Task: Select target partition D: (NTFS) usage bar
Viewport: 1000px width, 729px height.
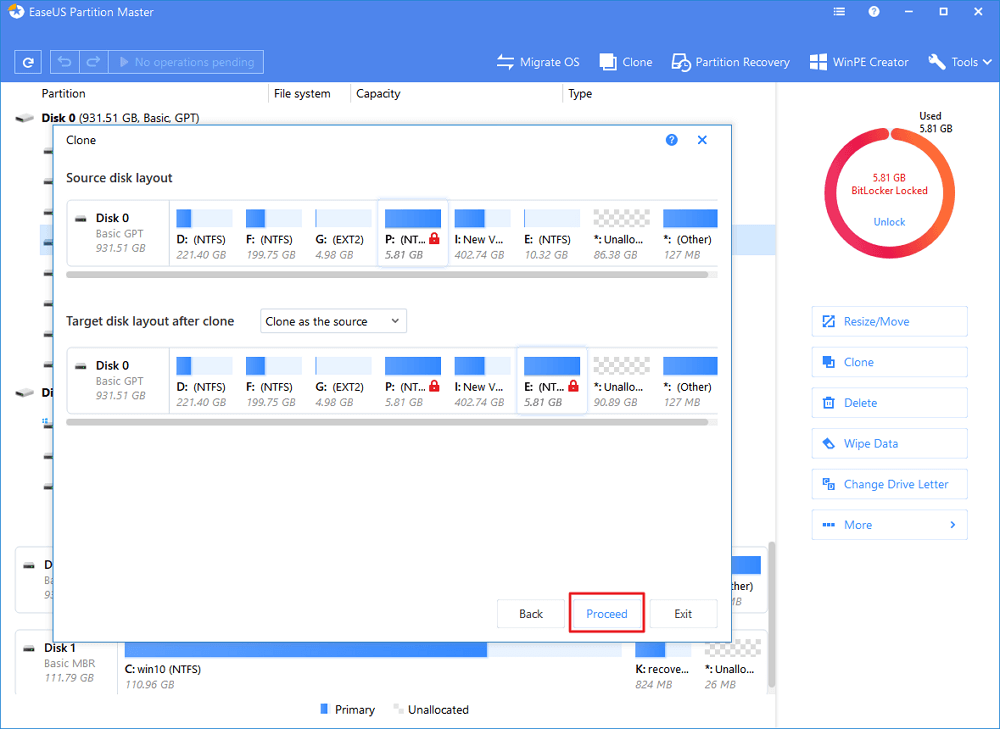Action: click(x=204, y=365)
